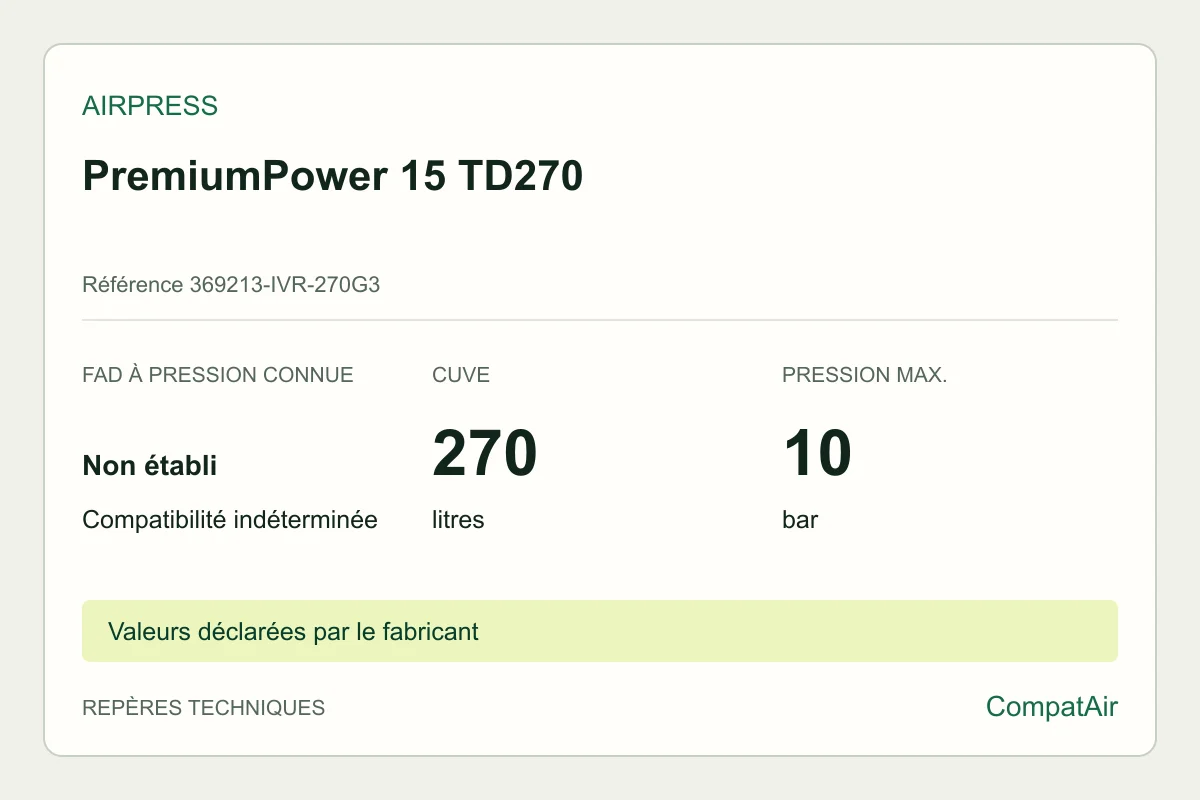Click the Compatibilité indéterminée text
The image size is (1200, 800).
point(230,520)
